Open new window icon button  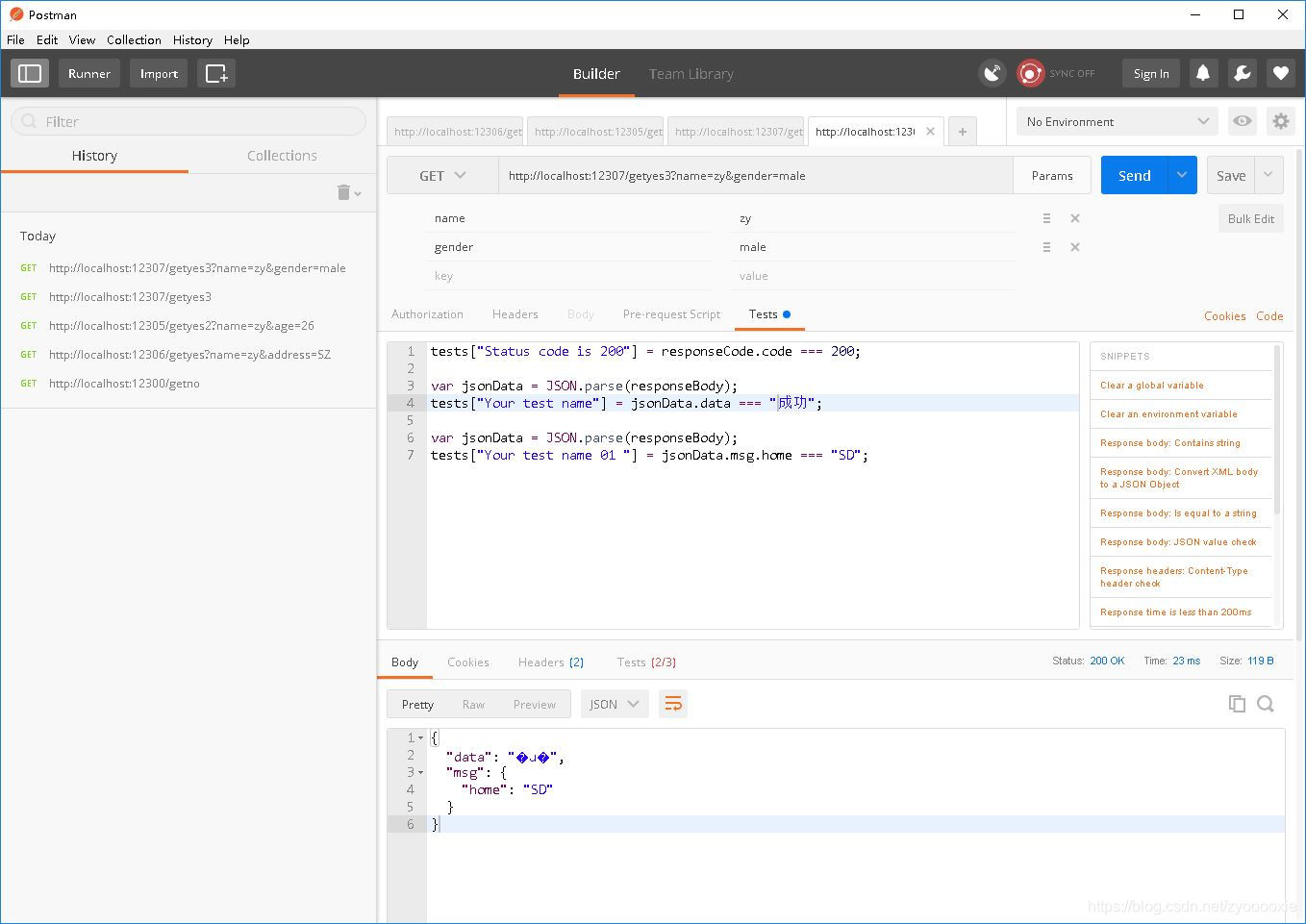click(216, 73)
